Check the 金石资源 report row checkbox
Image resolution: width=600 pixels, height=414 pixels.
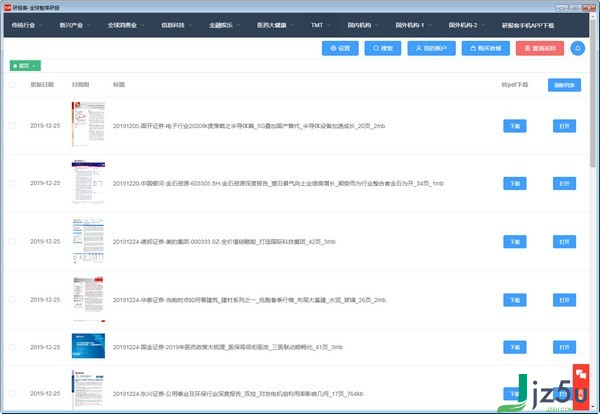coord(12,183)
